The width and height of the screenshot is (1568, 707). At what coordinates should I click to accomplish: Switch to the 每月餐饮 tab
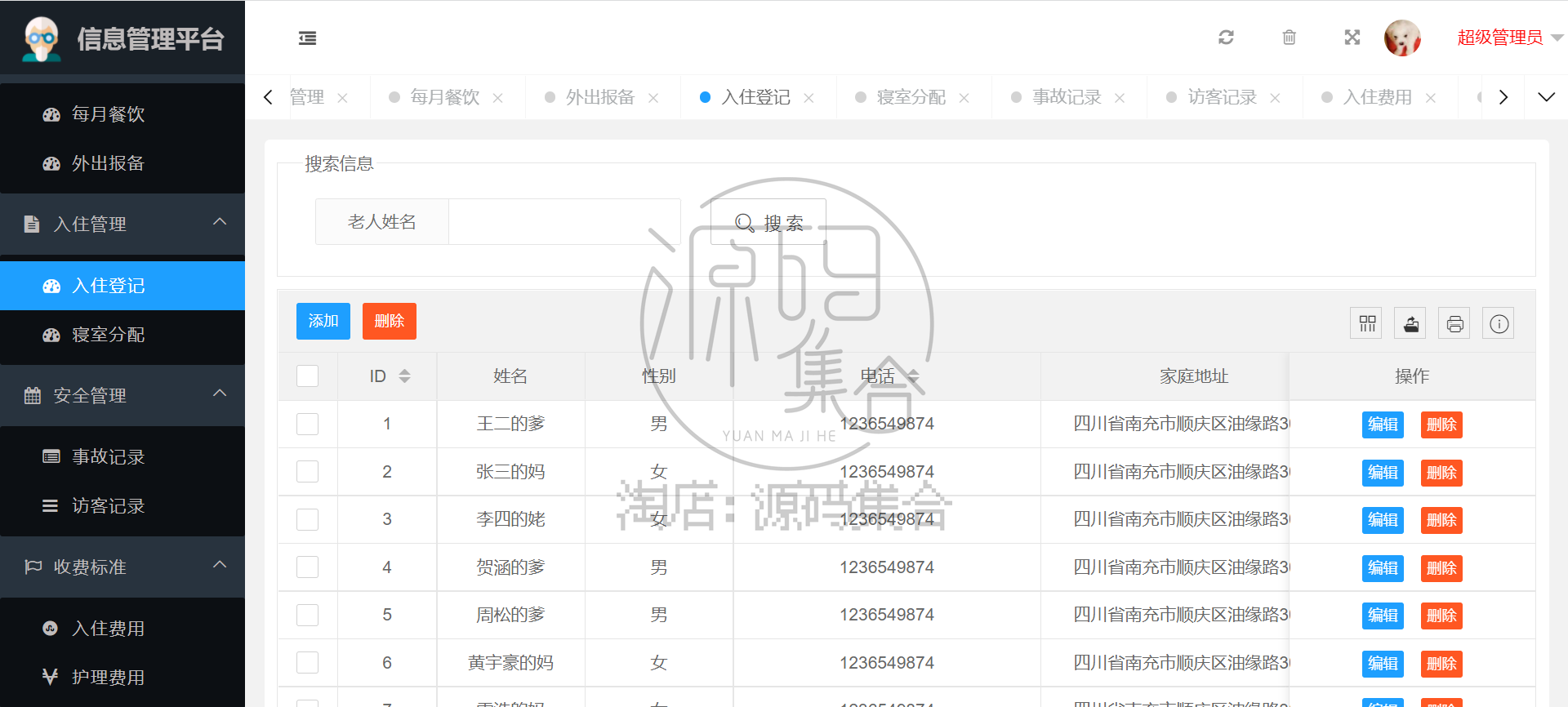pos(445,97)
